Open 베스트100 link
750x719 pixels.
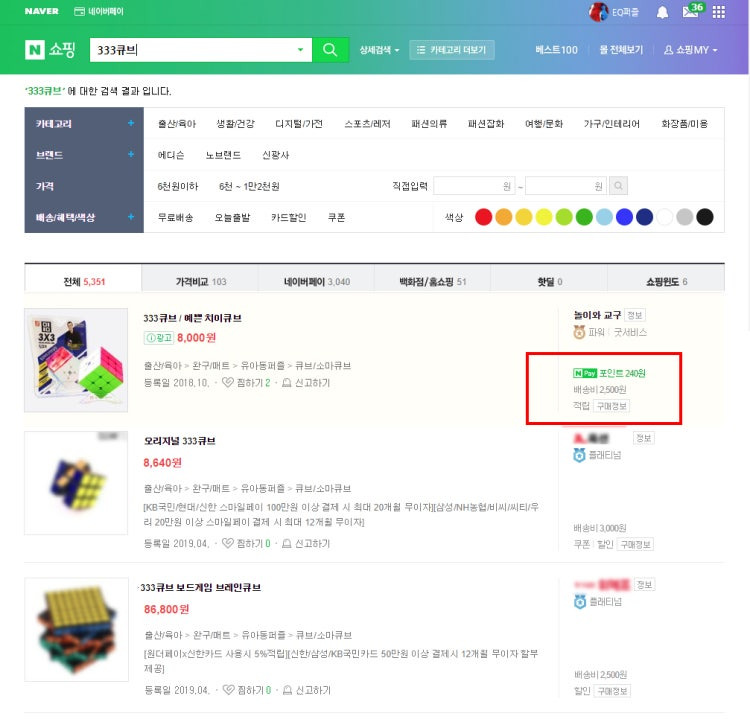pyautogui.click(x=556, y=50)
